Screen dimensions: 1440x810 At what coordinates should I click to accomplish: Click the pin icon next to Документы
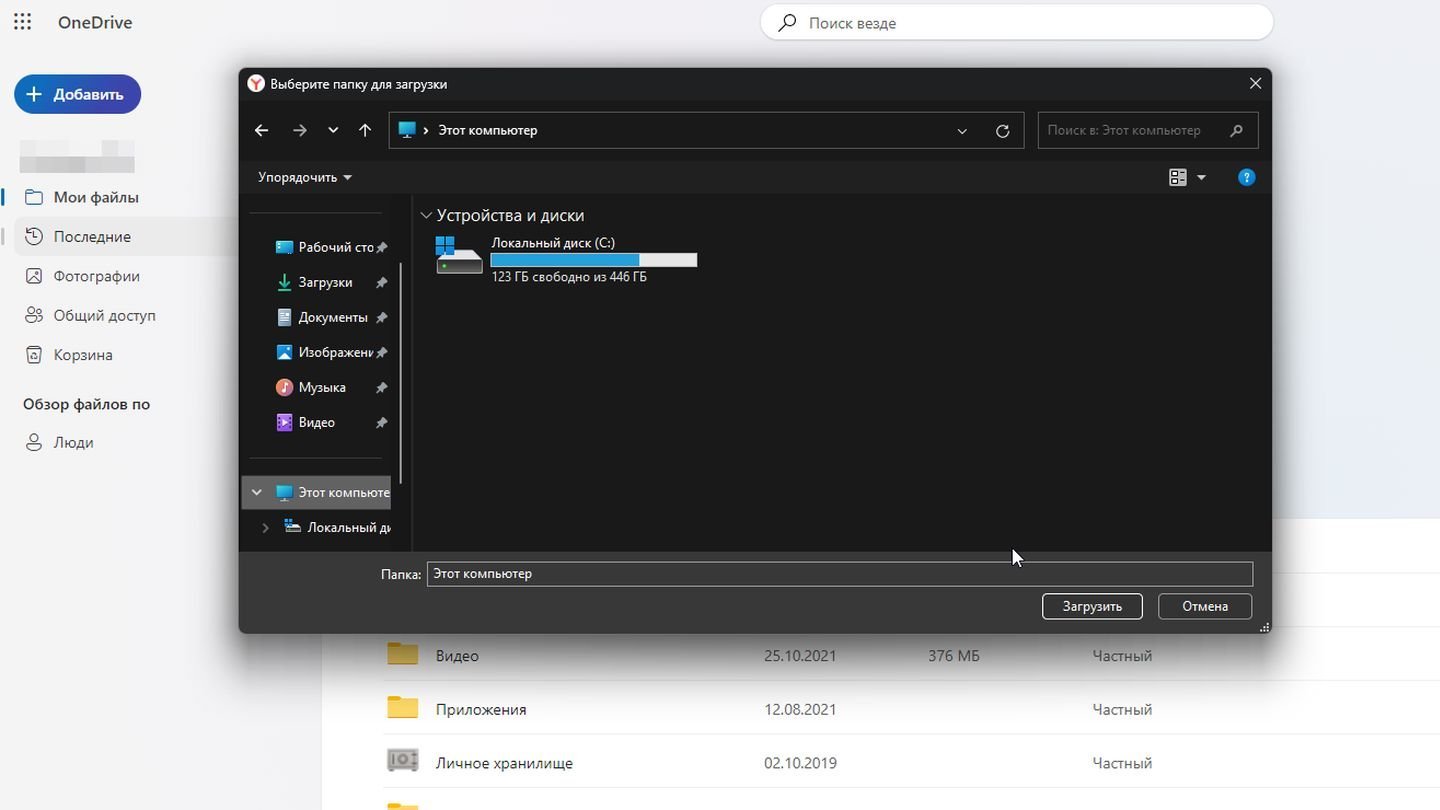(381, 318)
